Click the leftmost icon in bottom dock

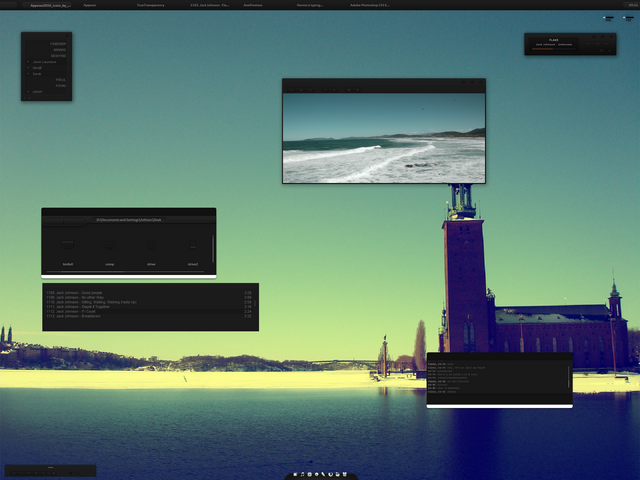[x=297, y=473]
